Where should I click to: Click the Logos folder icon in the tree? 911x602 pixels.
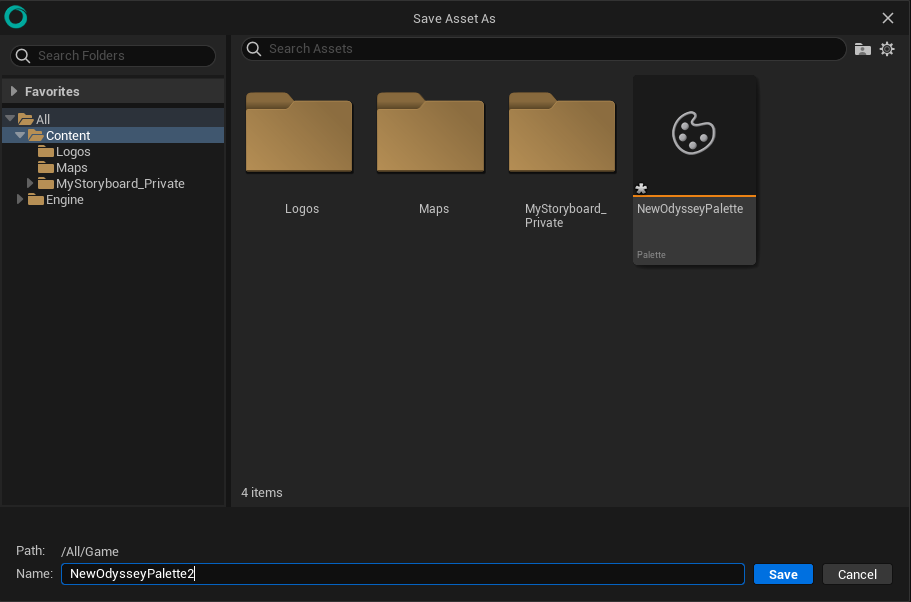tap(47, 151)
